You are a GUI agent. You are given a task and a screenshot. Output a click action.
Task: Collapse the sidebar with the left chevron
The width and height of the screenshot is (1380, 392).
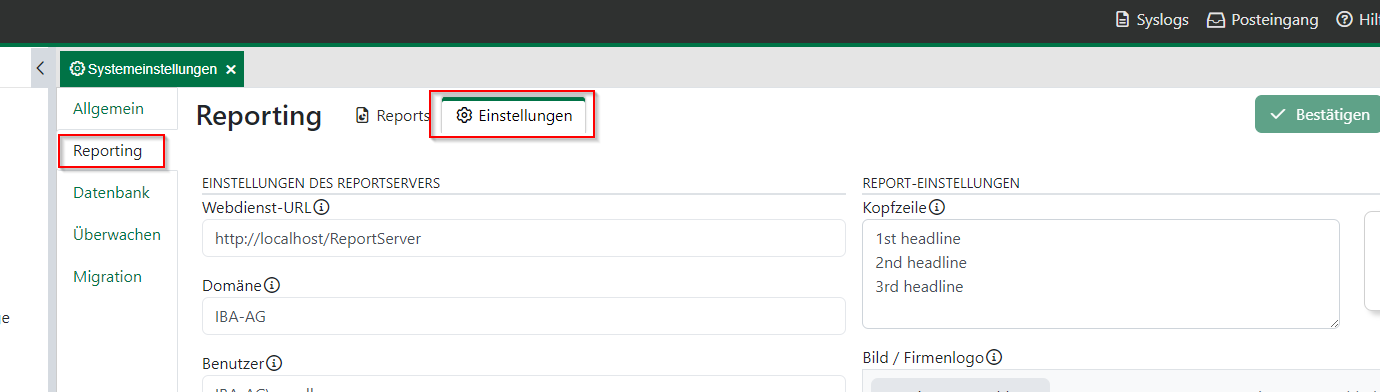40,69
